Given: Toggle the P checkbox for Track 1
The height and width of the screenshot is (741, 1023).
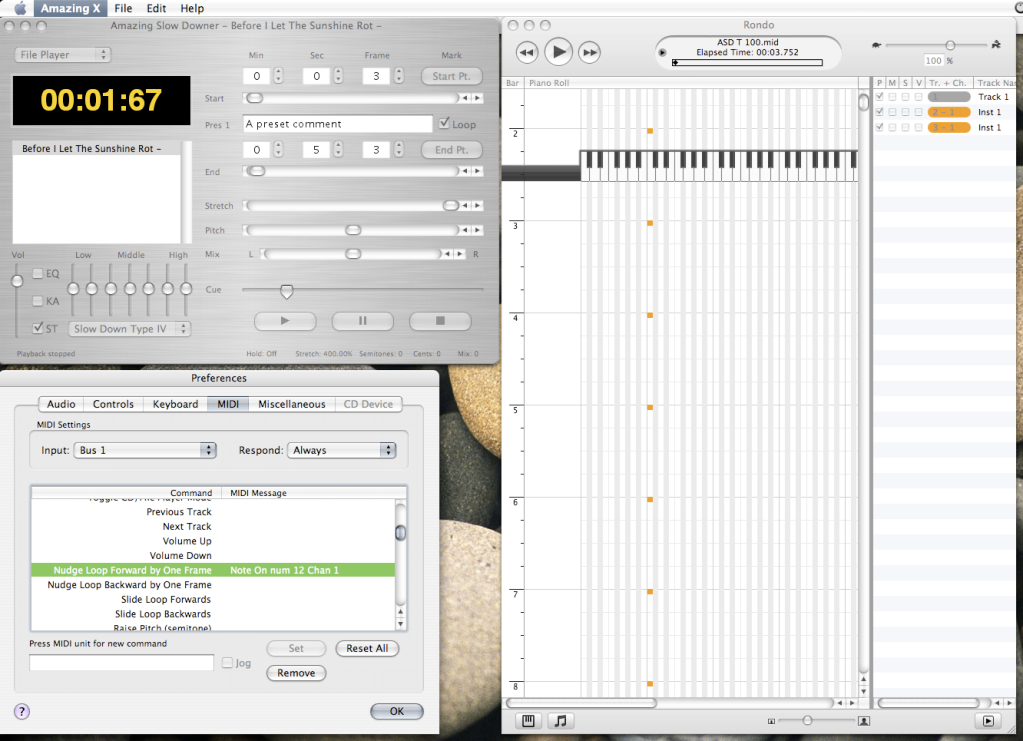Looking at the screenshot, I should point(879,97).
